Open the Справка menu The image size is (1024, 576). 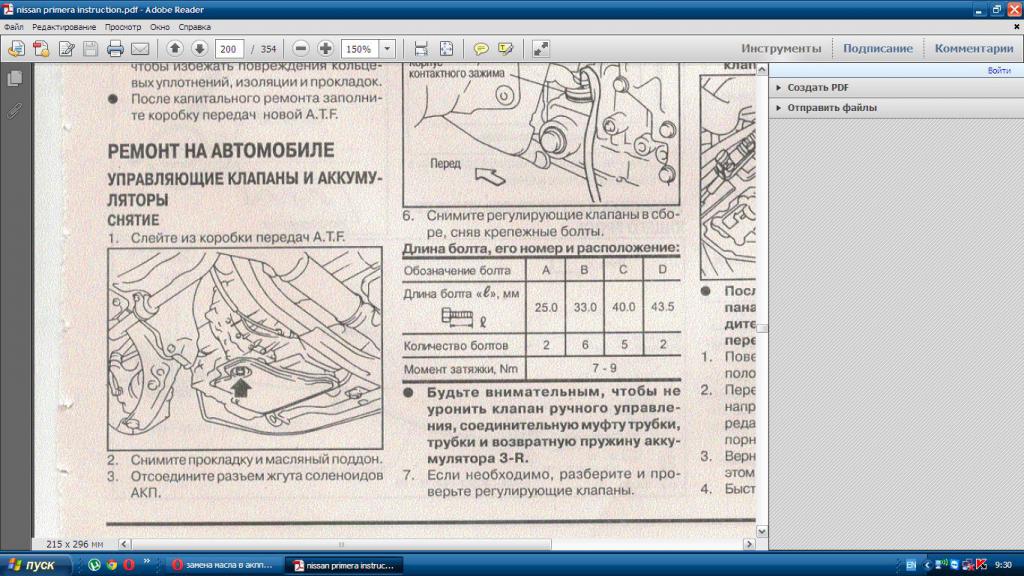click(195, 27)
